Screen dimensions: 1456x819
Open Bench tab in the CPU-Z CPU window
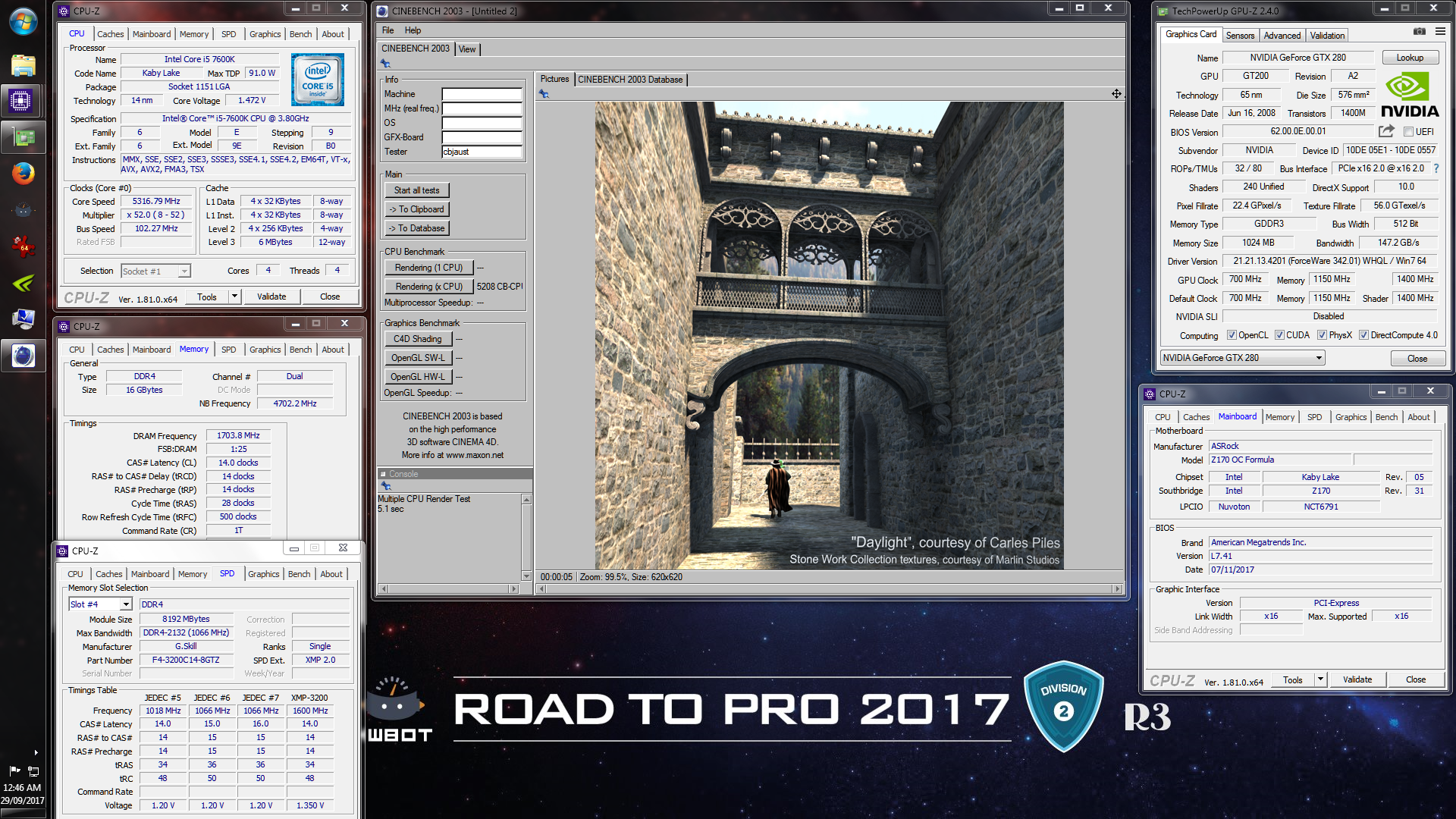(x=300, y=34)
